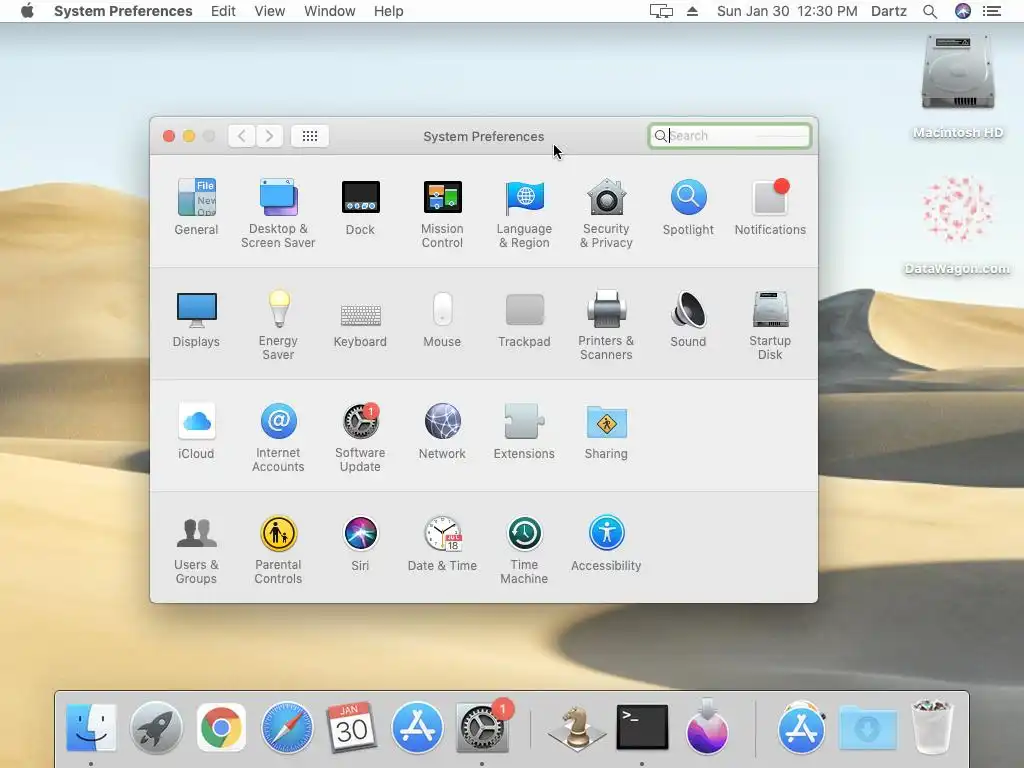Viewport: 1024px width, 768px height.
Task: Open Printers & Scanners pane
Action: tap(606, 325)
